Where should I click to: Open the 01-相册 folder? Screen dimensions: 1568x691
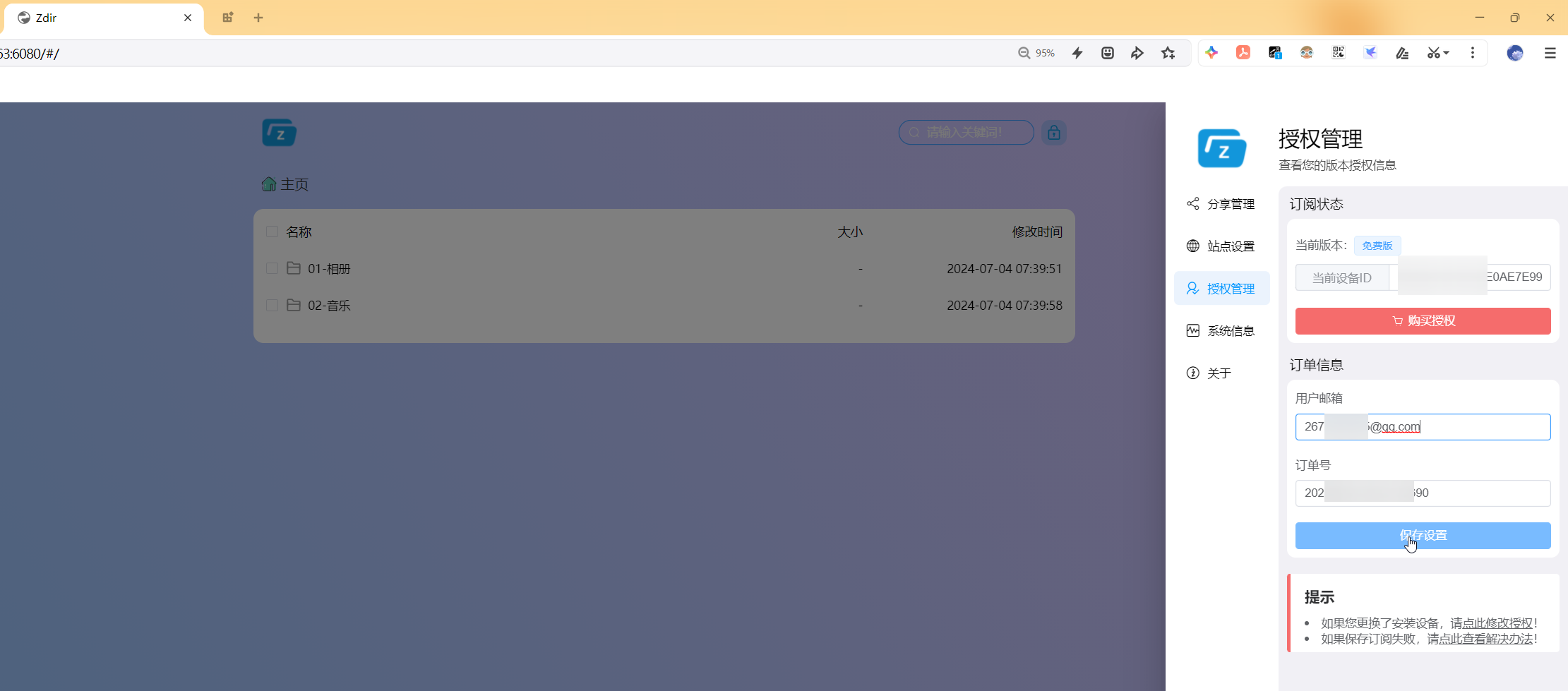329,269
